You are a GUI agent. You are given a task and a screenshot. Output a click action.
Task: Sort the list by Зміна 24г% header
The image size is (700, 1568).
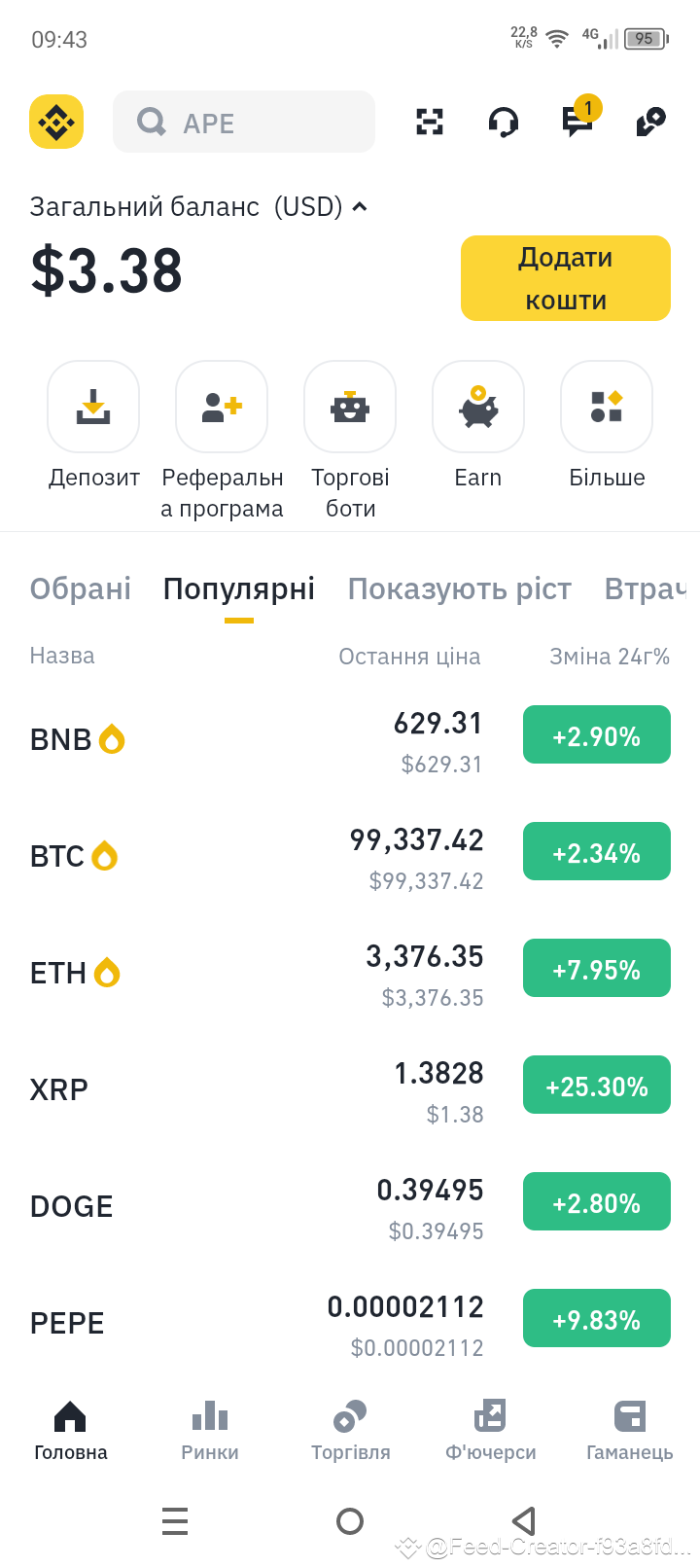tap(610, 657)
